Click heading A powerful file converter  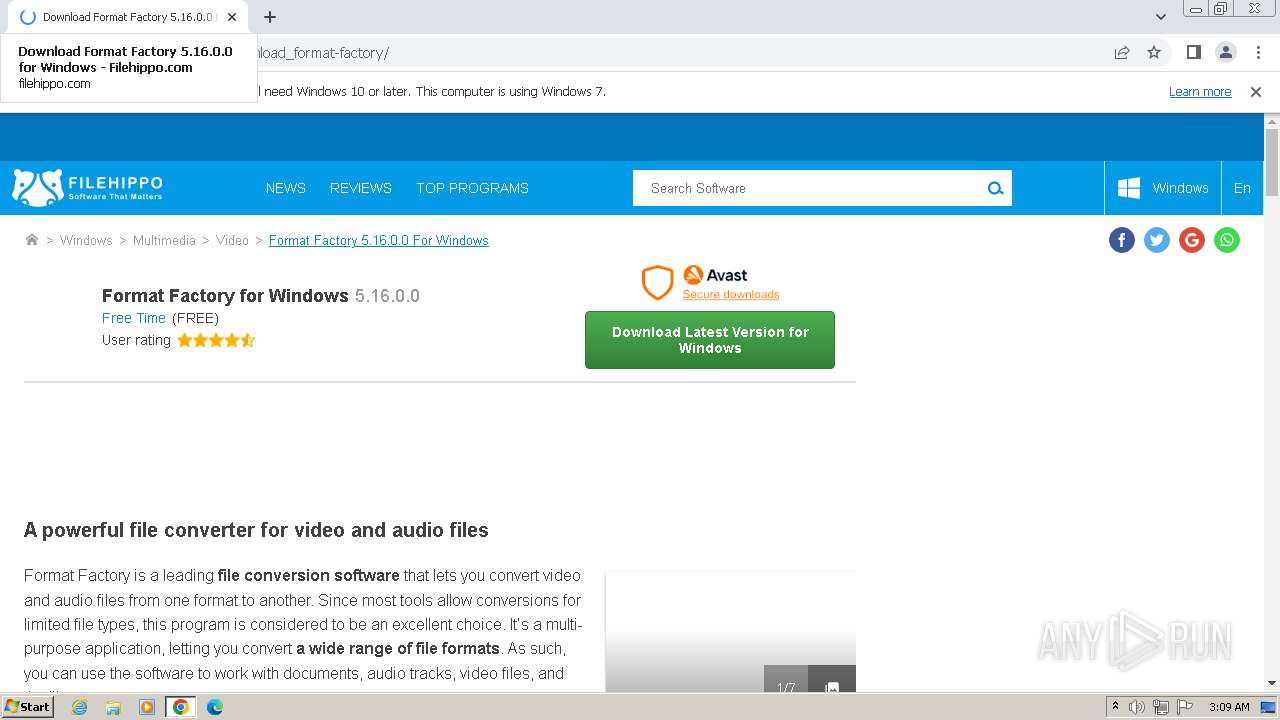256,530
